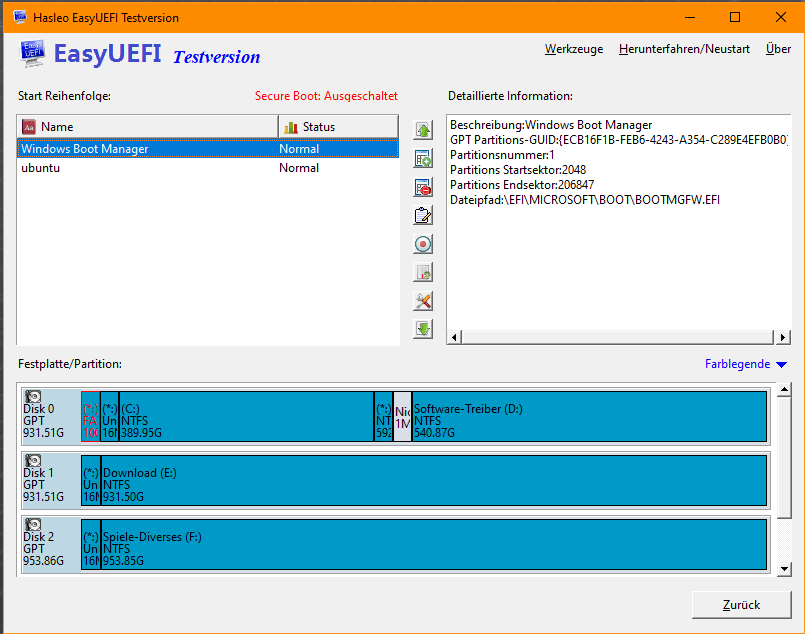The width and height of the screenshot is (805, 634).
Task: Select the (C:) NTFS 389.95G partition
Action: (246, 416)
